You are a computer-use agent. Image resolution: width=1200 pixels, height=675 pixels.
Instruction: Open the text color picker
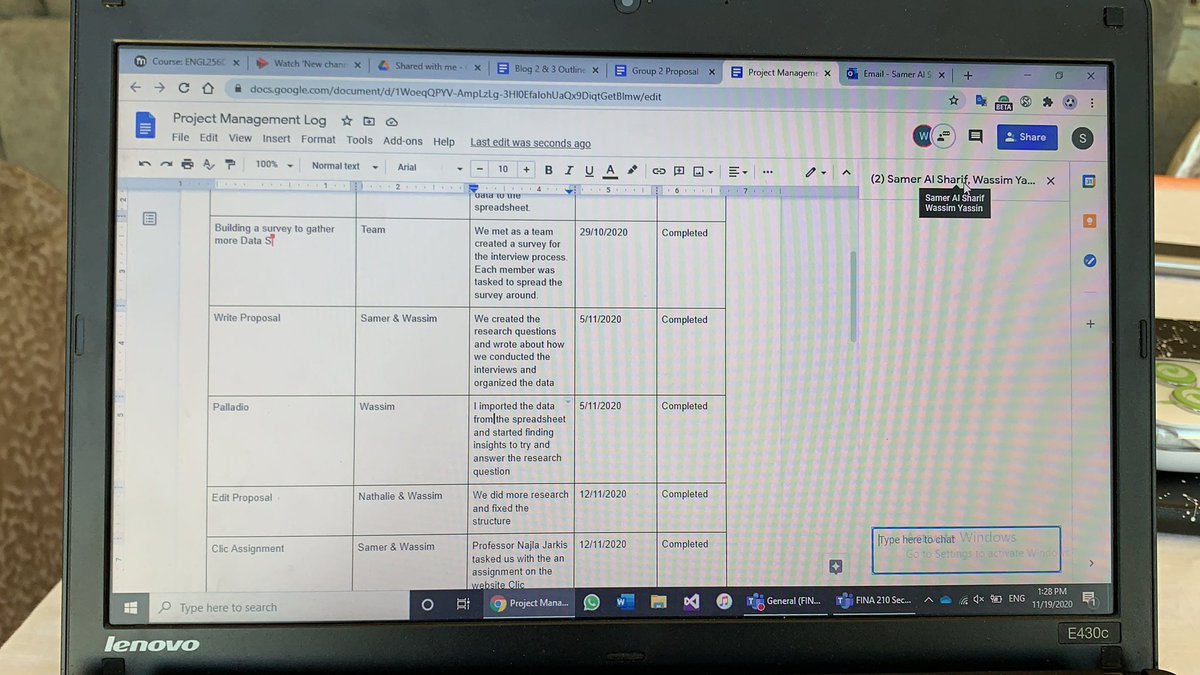[x=610, y=171]
